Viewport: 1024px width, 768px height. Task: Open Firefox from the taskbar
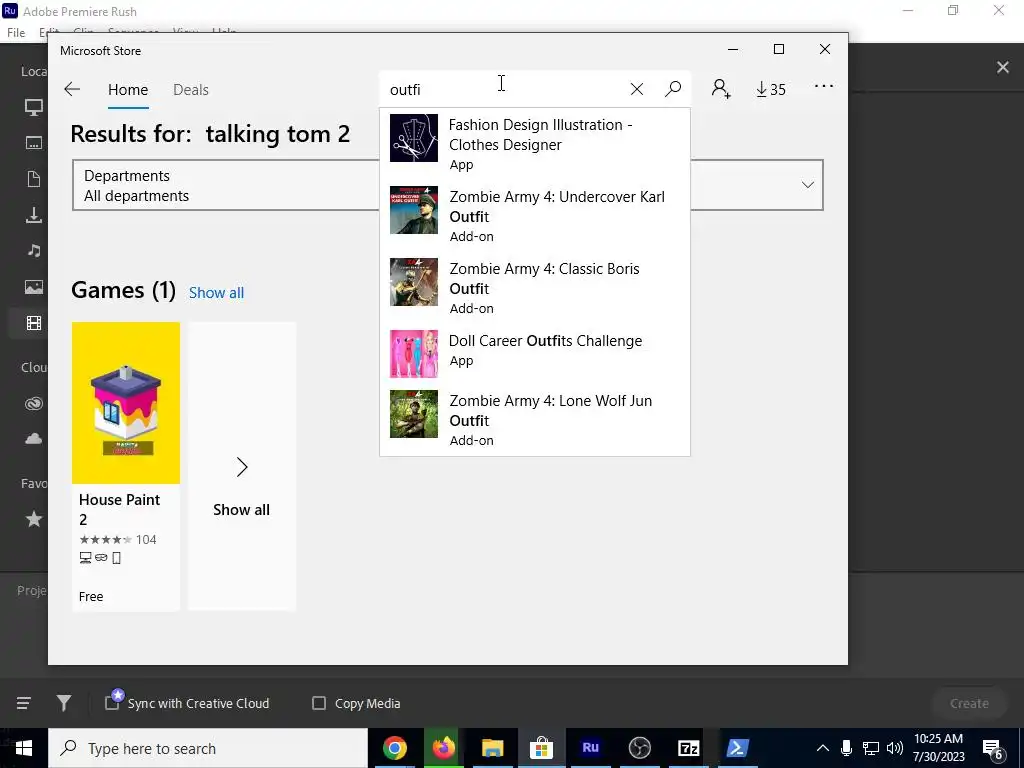tap(444, 748)
